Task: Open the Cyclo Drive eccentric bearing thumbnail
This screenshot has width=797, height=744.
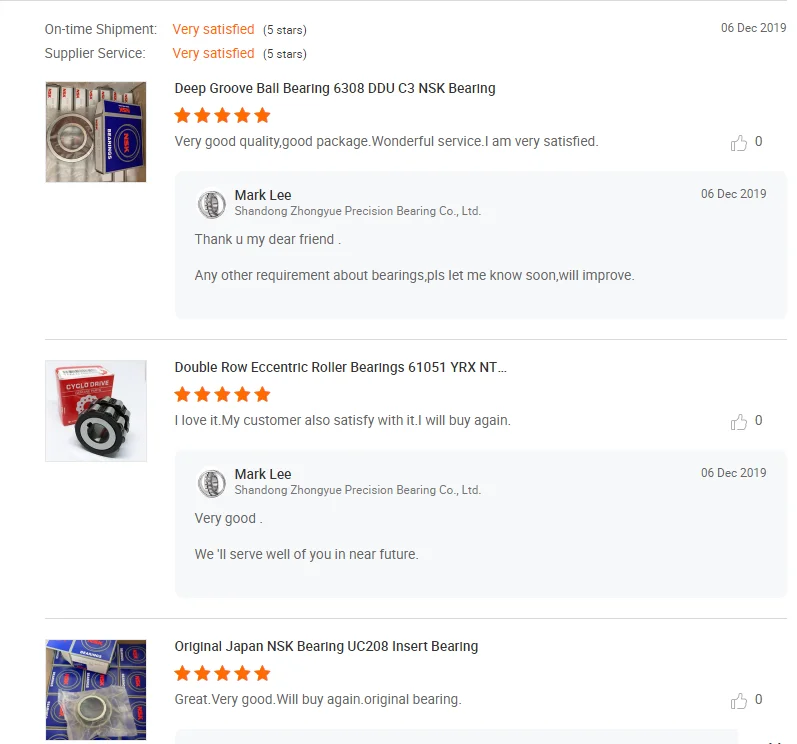Action: pyautogui.click(x=96, y=411)
